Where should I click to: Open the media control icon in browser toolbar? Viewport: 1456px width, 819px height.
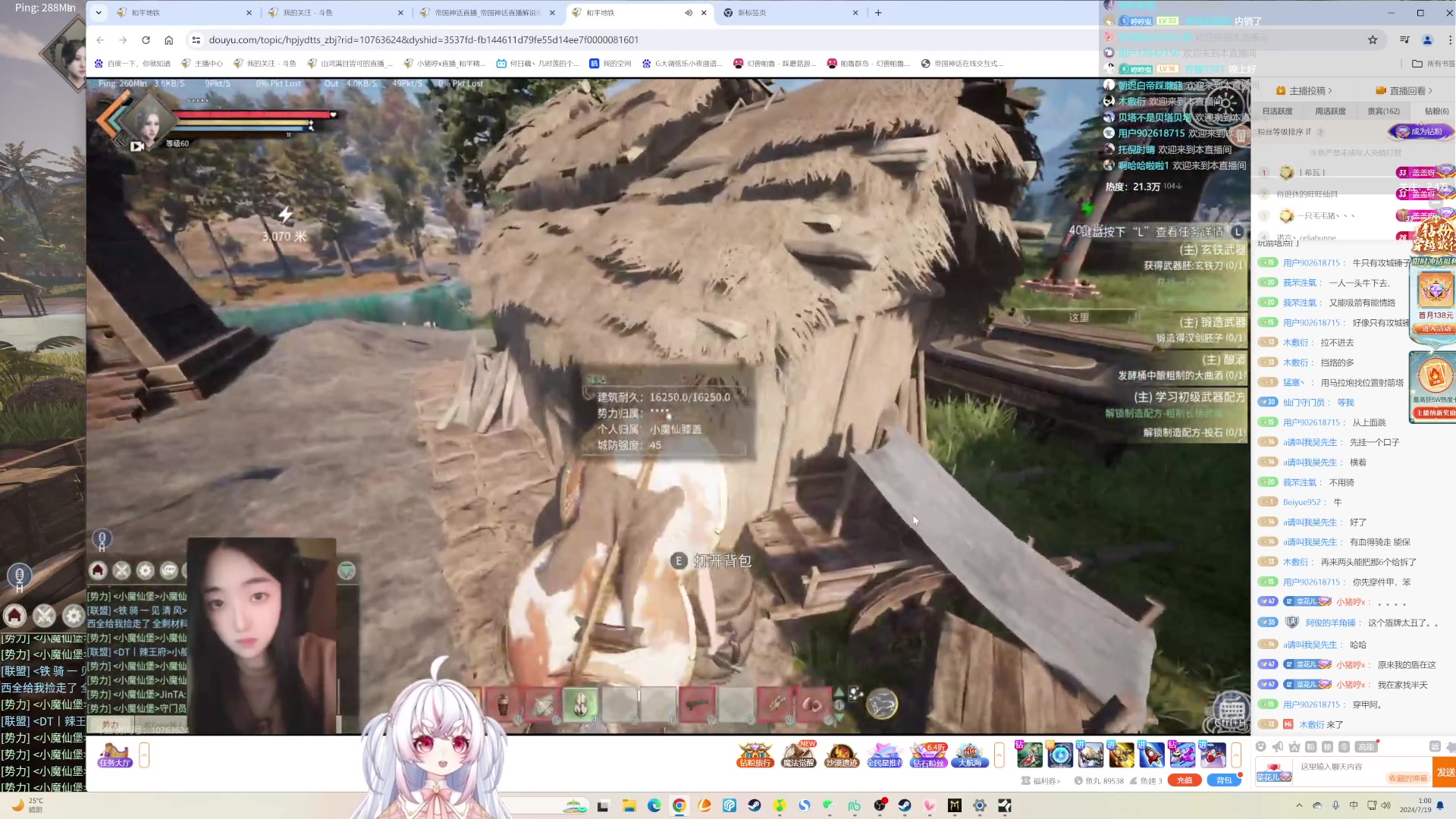click(1404, 40)
